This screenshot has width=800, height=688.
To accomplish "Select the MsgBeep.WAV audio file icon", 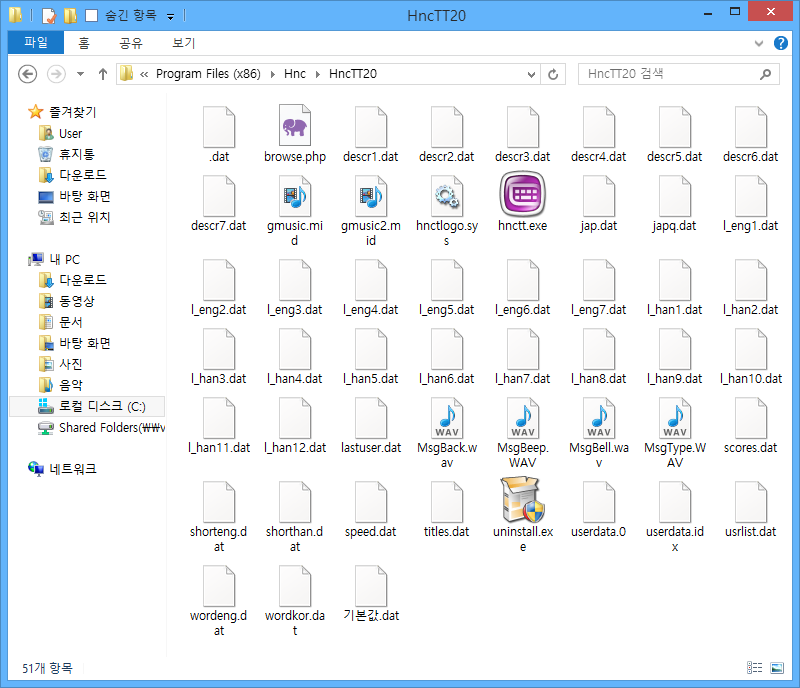I will point(522,418).
